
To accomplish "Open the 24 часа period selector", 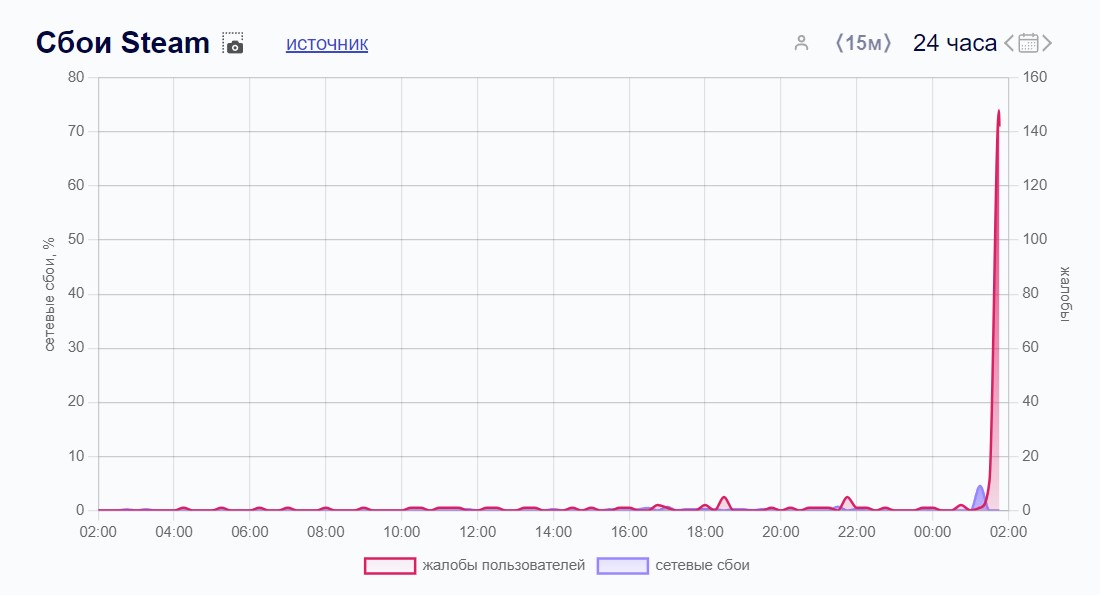I will coord(954,44).
